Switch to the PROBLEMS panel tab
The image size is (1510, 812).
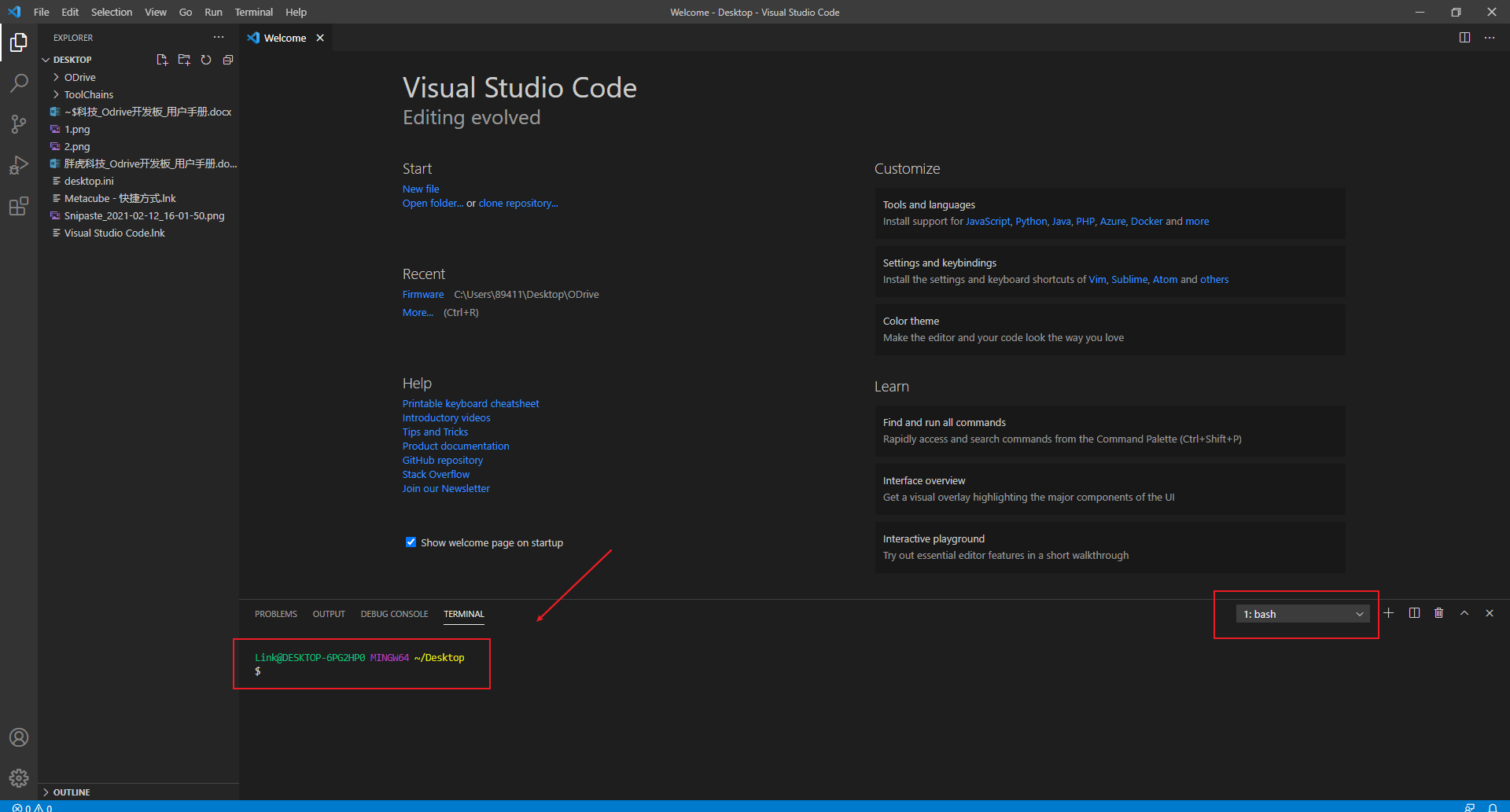[276, 614]
